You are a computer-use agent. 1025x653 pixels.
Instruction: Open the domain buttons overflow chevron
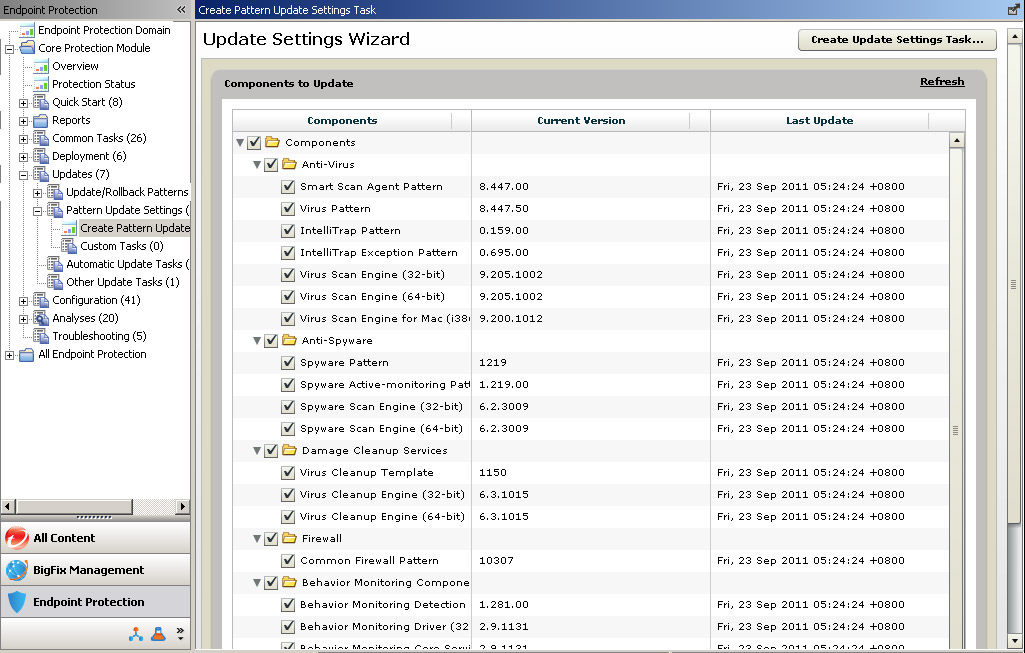[x=180, y=633]
